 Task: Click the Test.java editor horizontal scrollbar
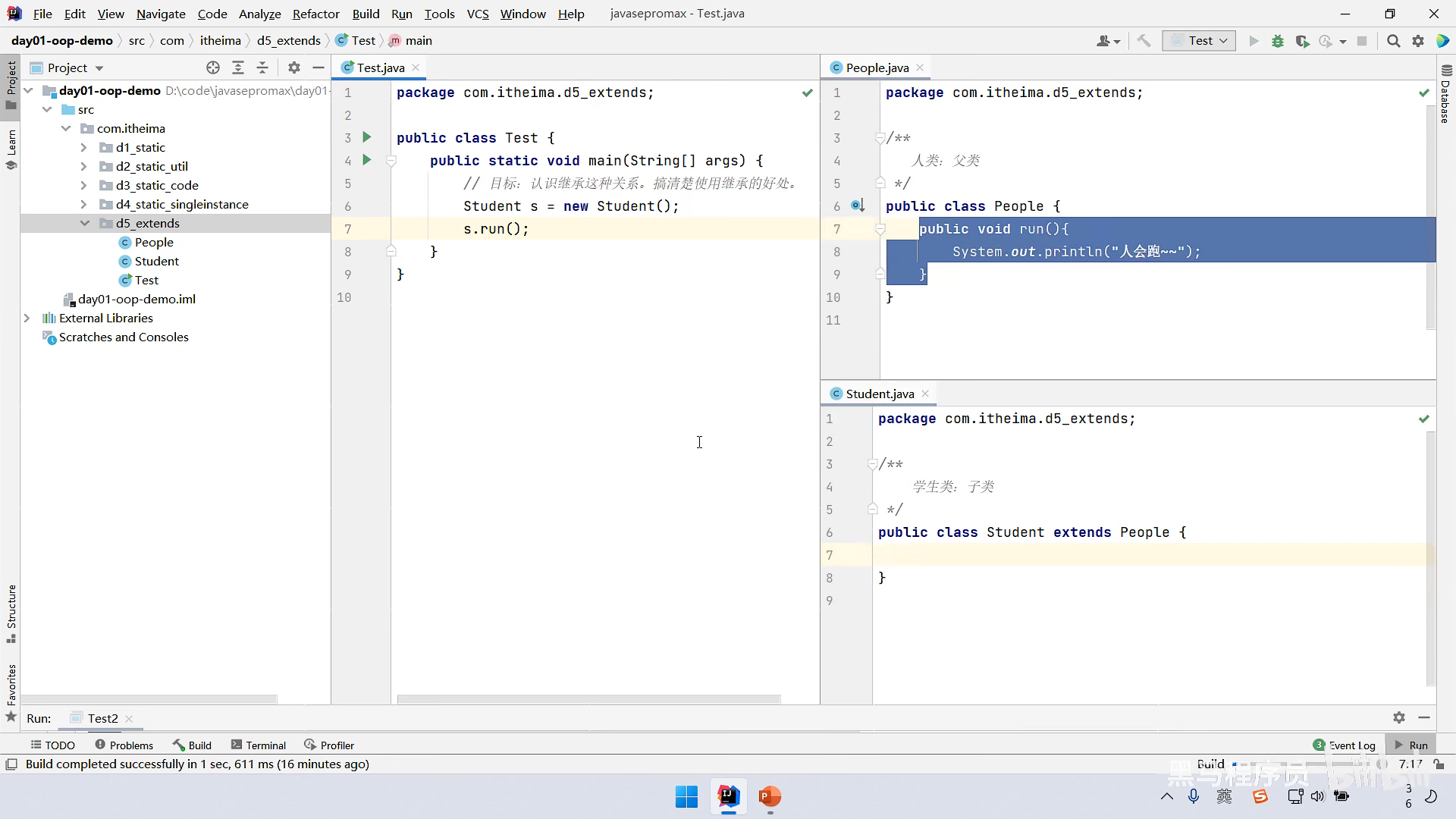pyautogui.click(x=588, y=699)
